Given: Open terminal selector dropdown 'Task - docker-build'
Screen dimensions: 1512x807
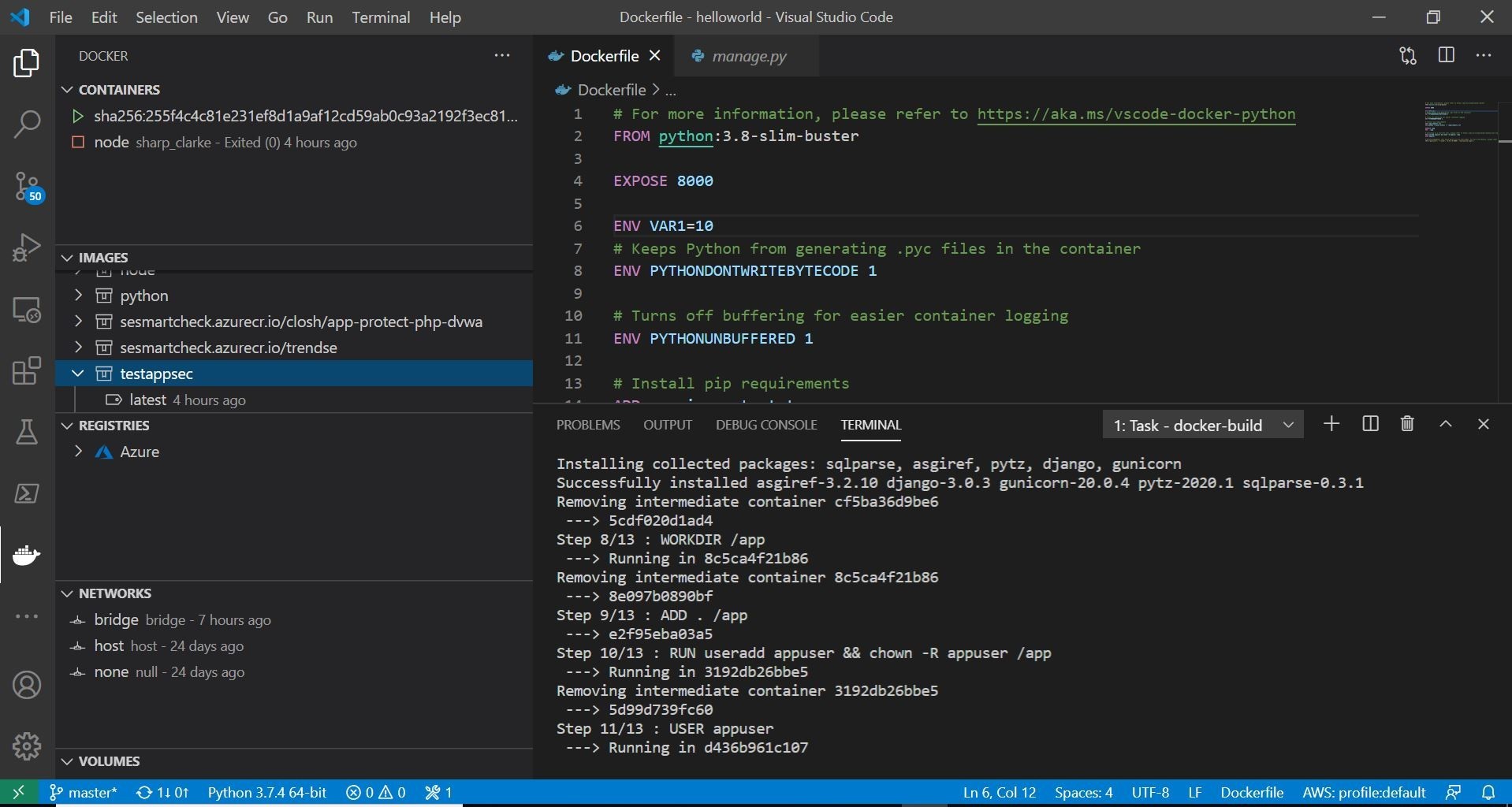Looking at the screenshot, I should (1203, 426).
